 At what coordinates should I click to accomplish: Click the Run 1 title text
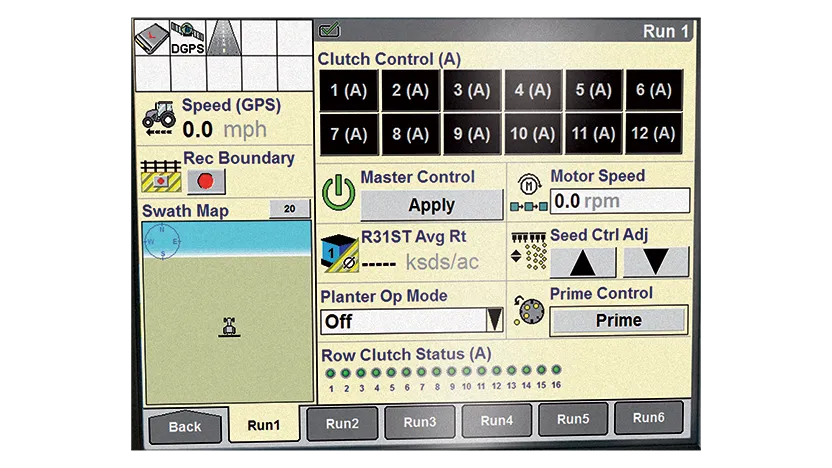(665, 31)
